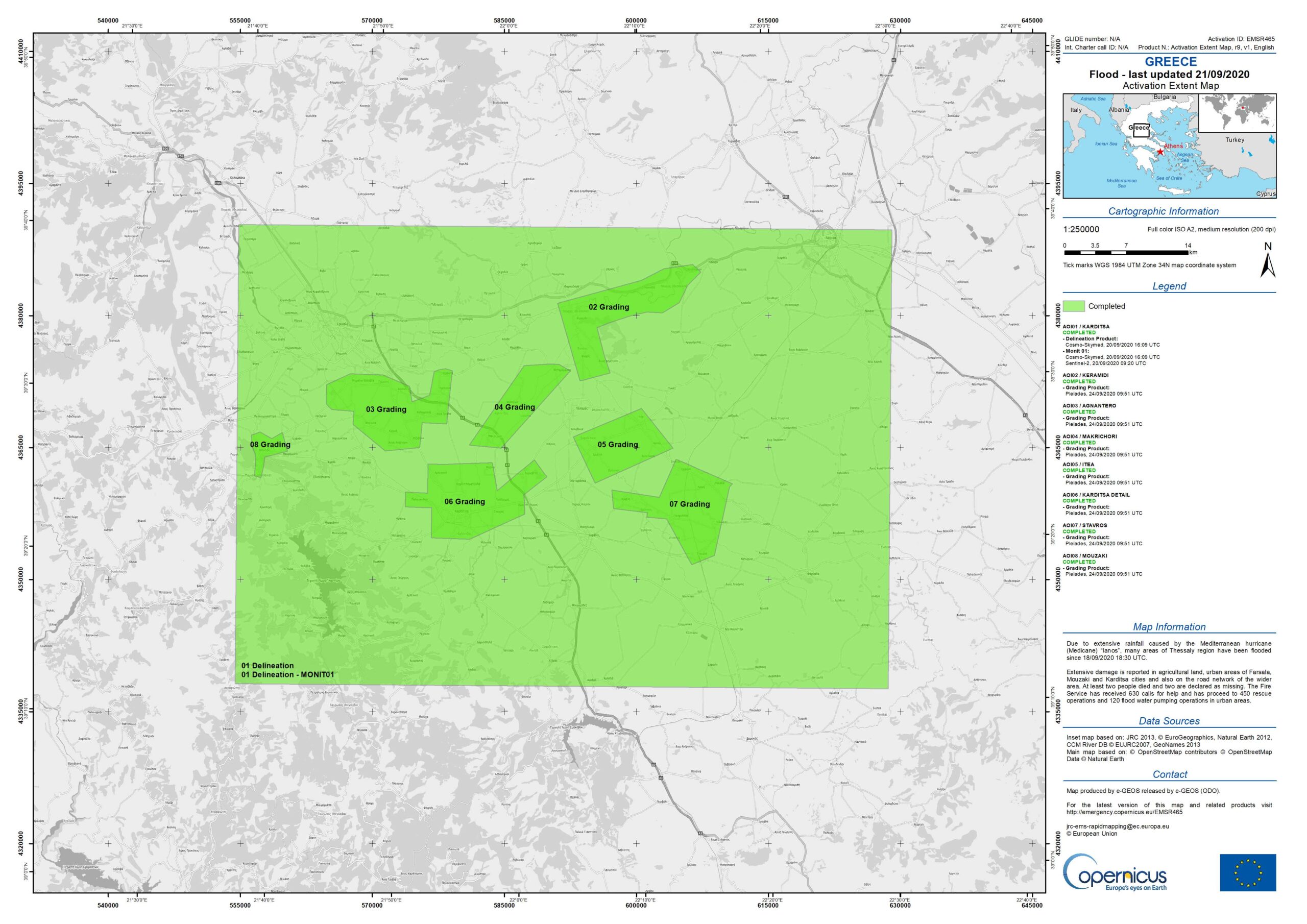Screen dimensions: 1307x924
Task: Select the 05 Grading polygon label
Action: (x=618, y=445)
